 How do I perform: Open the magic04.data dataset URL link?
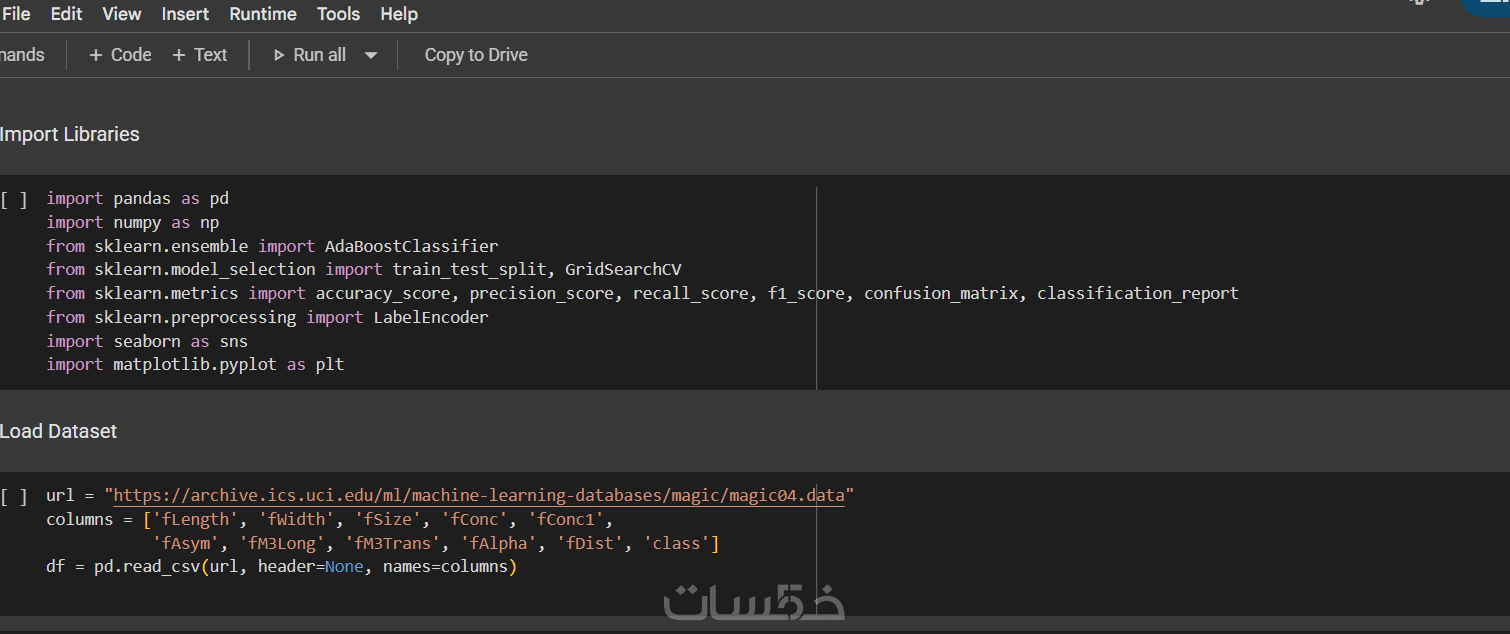pos(478,496)
